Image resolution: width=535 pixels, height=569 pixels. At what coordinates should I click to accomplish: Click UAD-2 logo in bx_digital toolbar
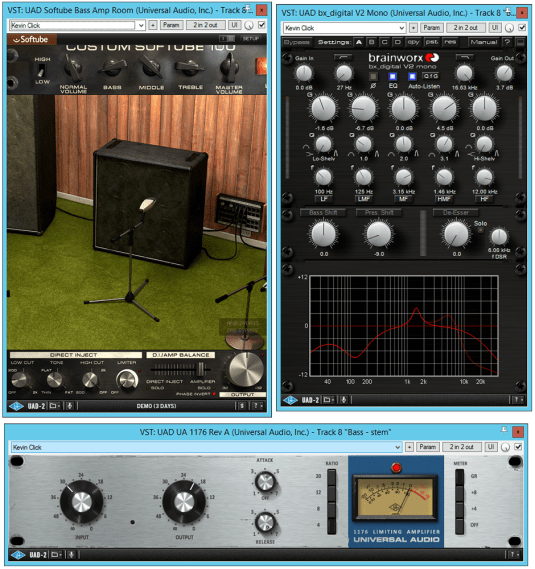pos(290,400)
